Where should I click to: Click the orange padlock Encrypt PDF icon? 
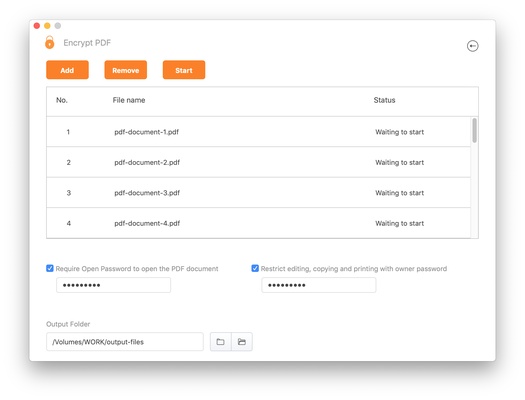[x=50, y=42]
